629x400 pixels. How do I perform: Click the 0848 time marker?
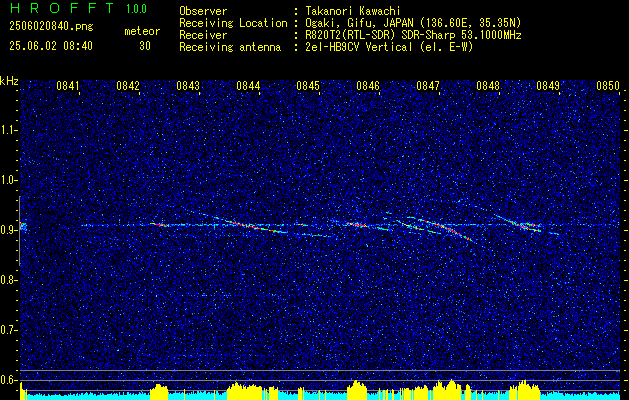(x=488, y=86)
